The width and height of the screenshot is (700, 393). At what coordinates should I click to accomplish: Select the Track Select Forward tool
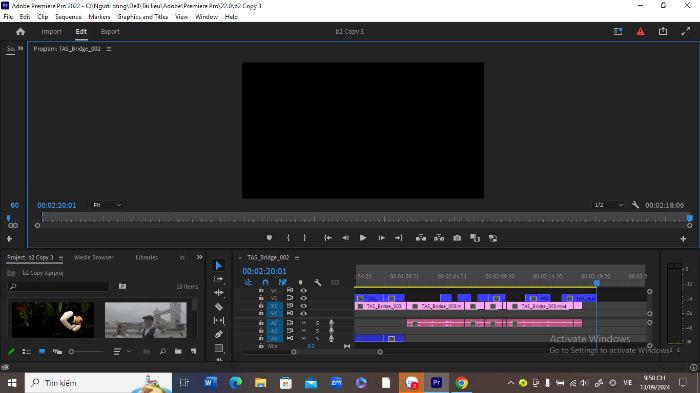coord(219,279)
